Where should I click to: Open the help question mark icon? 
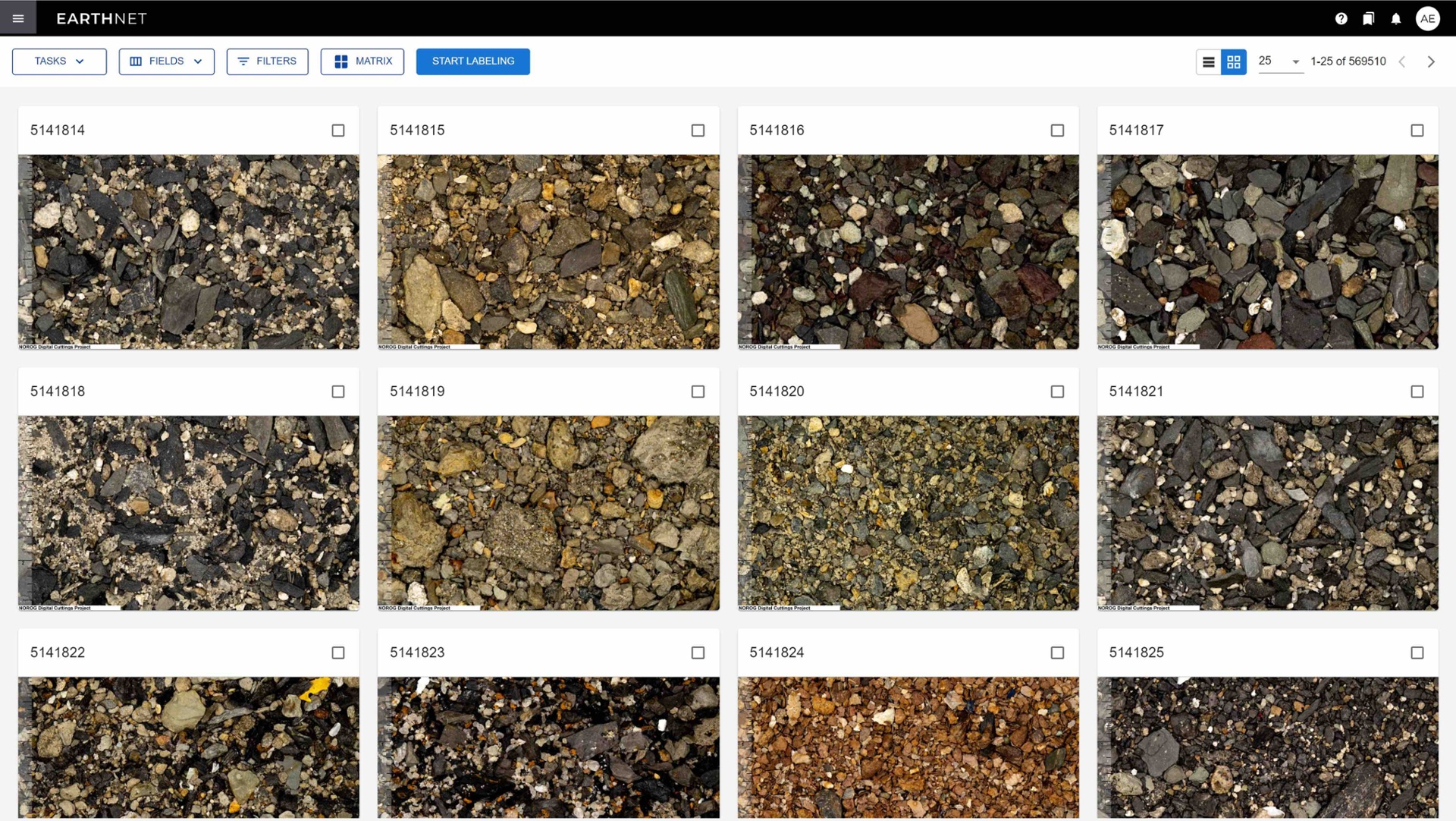coord(1341,19)
